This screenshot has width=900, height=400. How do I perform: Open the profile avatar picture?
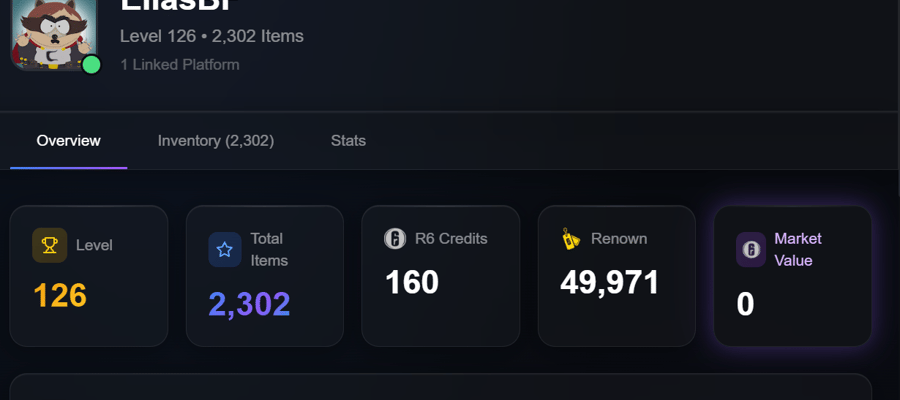[54, 34]
